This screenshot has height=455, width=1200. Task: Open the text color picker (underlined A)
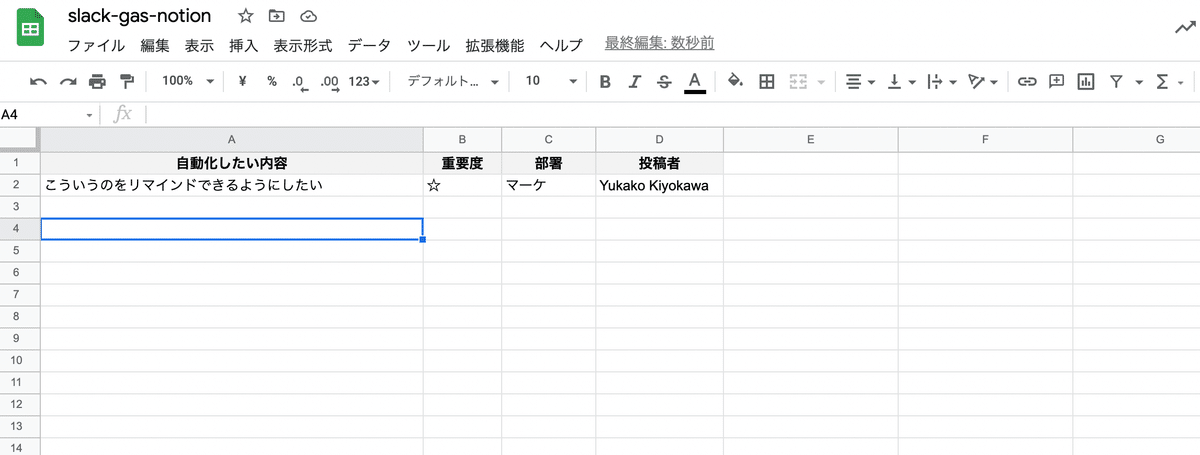tap(695, 82)
